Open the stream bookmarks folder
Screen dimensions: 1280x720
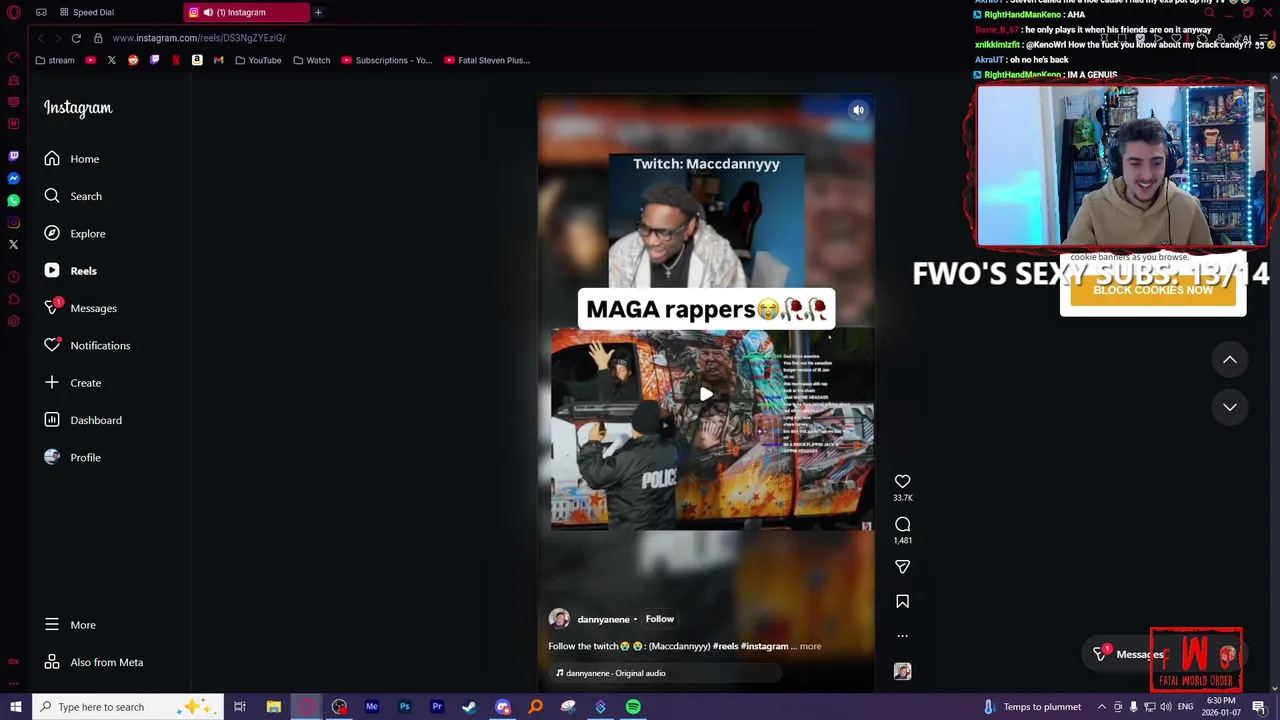click(54, 60)
